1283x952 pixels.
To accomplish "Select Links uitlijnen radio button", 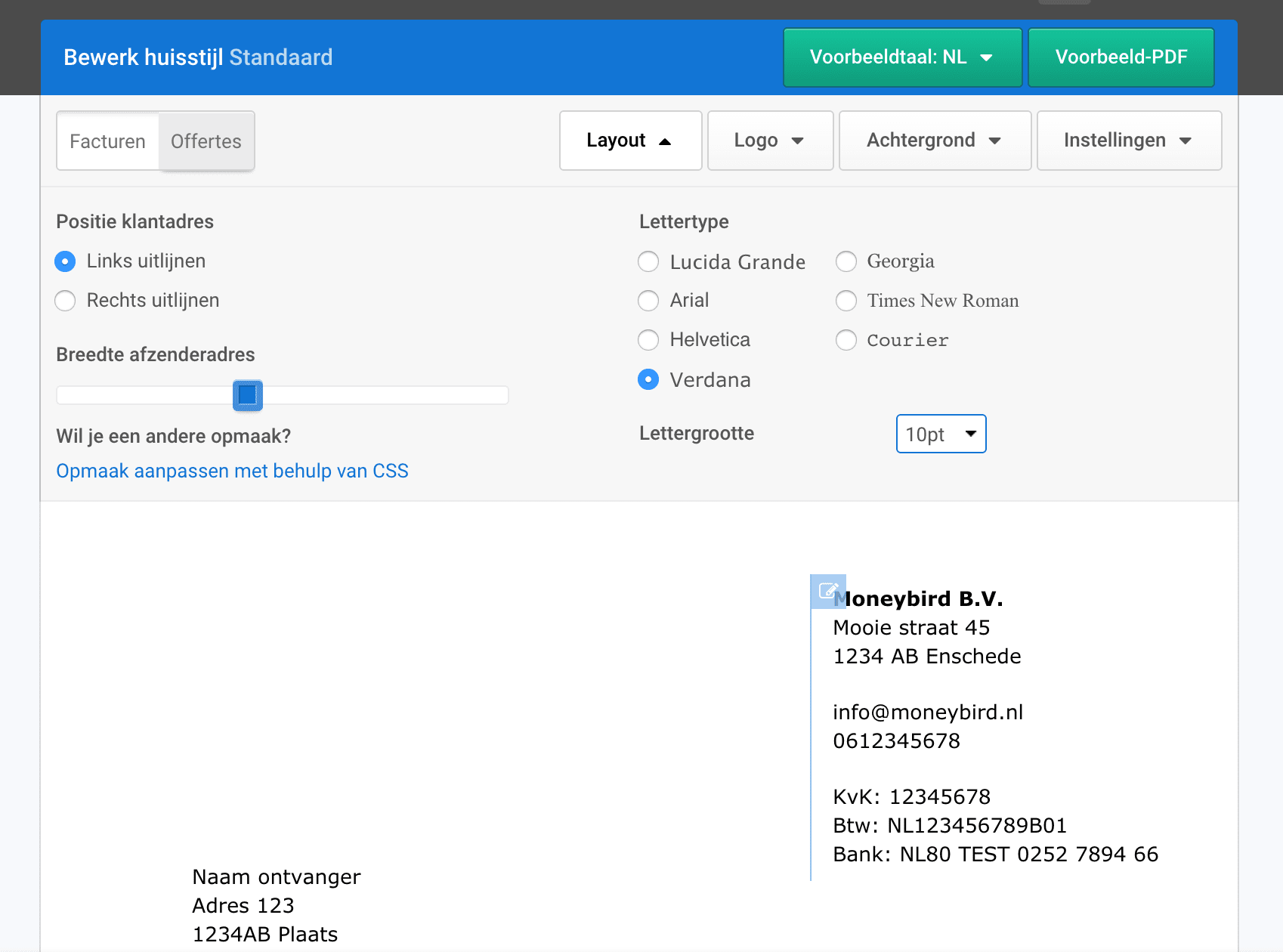I will pyautogui.click(x=66, y=261).
